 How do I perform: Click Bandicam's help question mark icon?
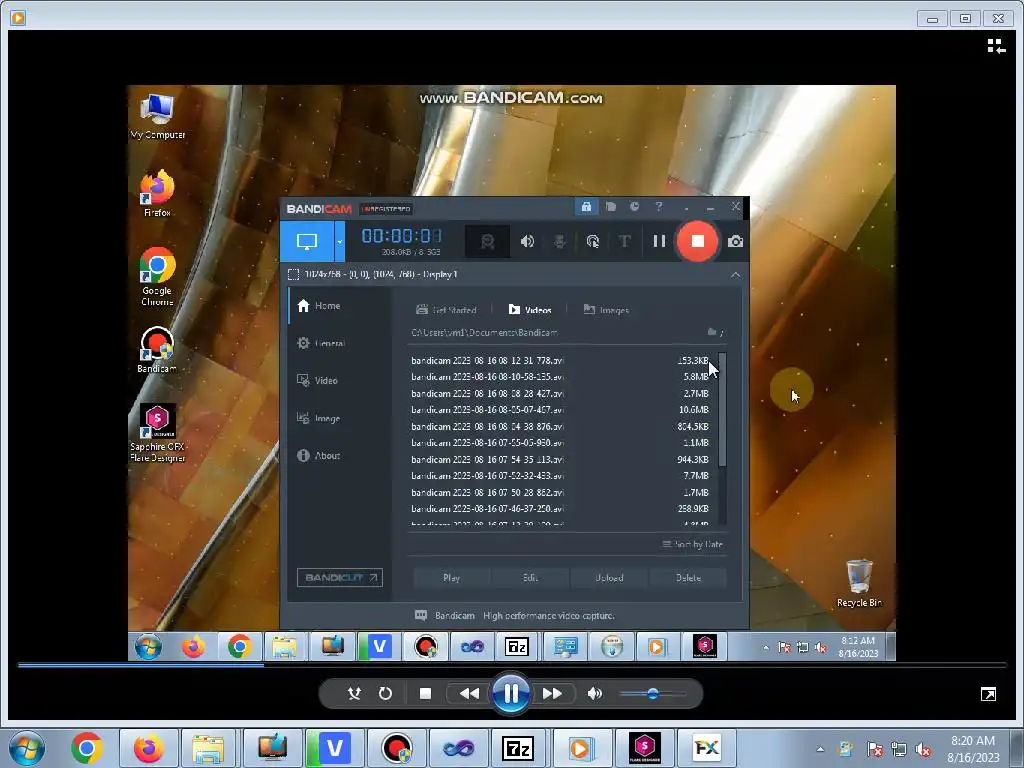(x=658, y=207)
